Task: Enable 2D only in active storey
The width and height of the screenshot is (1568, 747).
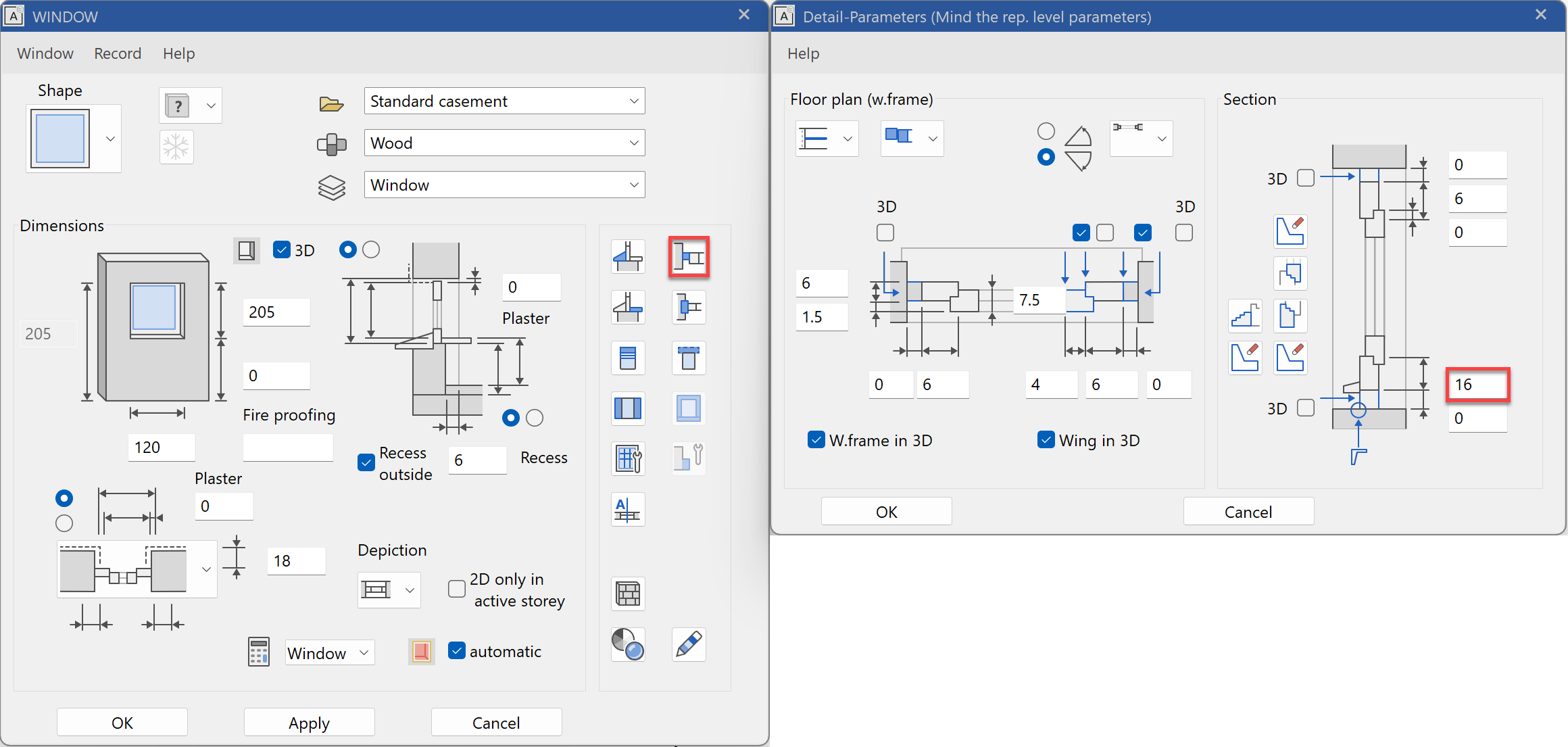Action: click(457, 589)
